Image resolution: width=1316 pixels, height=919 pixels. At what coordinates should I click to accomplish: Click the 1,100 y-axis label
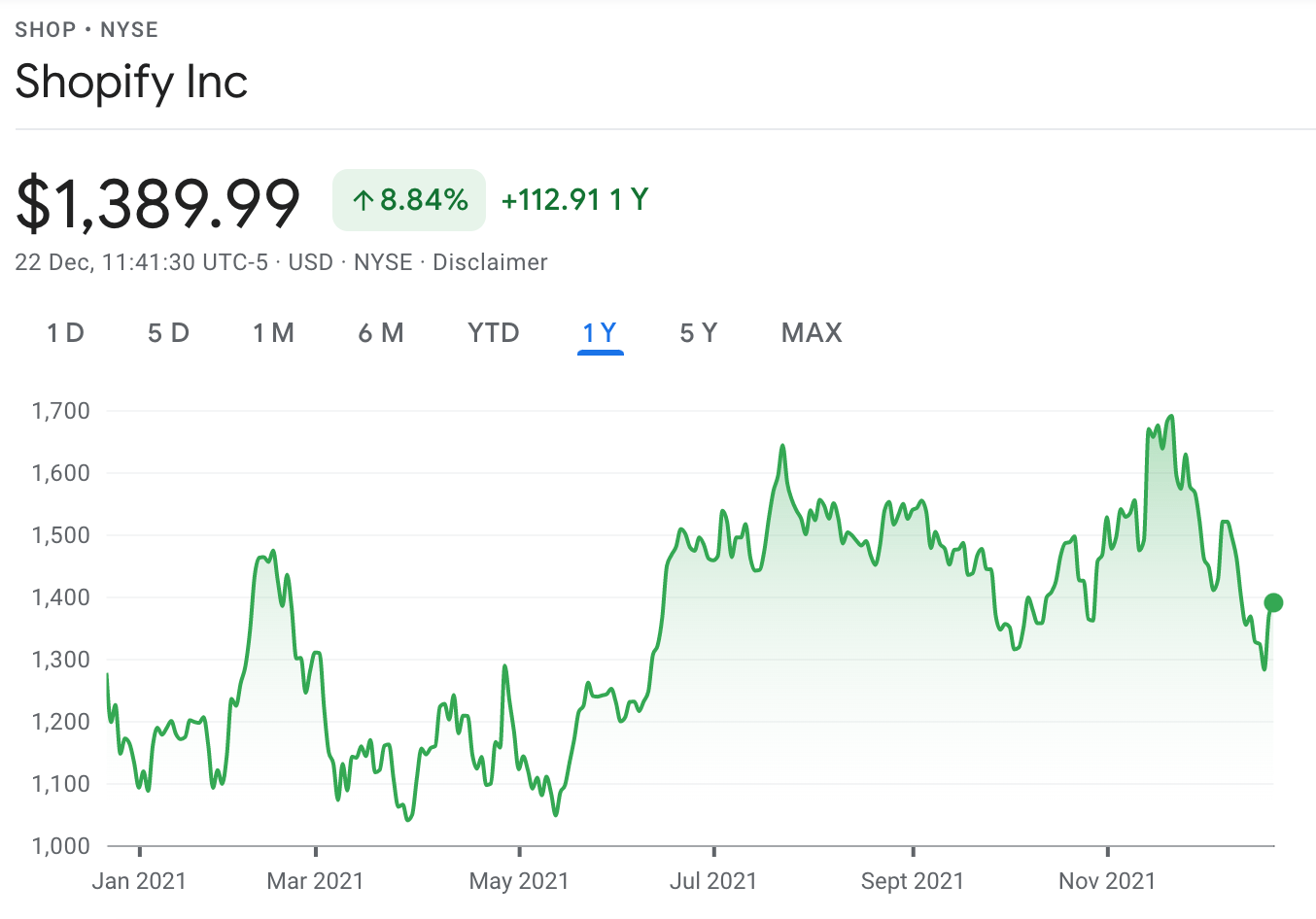click(x=61, y=784)
